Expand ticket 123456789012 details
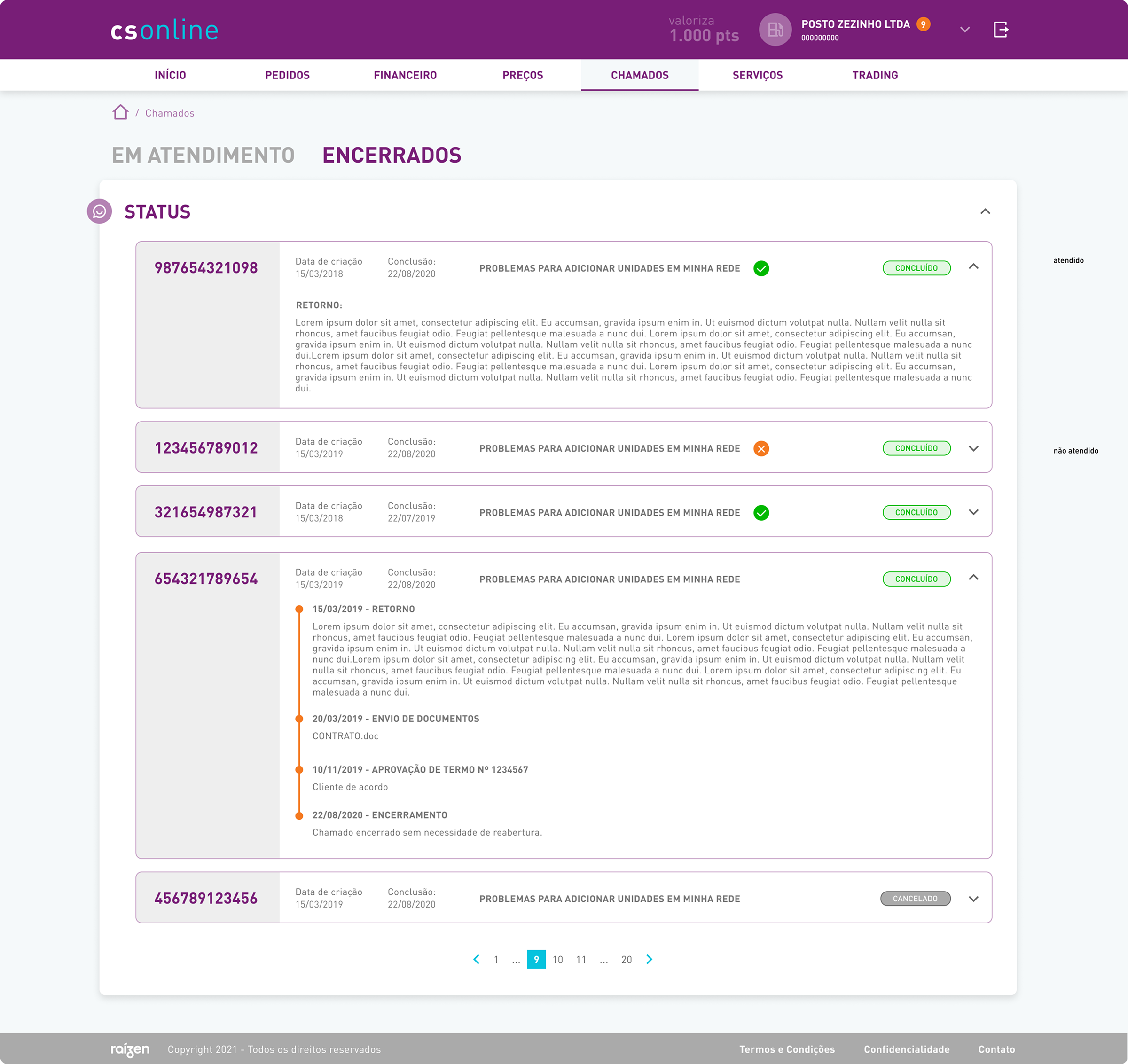 [x=974, y=448]
